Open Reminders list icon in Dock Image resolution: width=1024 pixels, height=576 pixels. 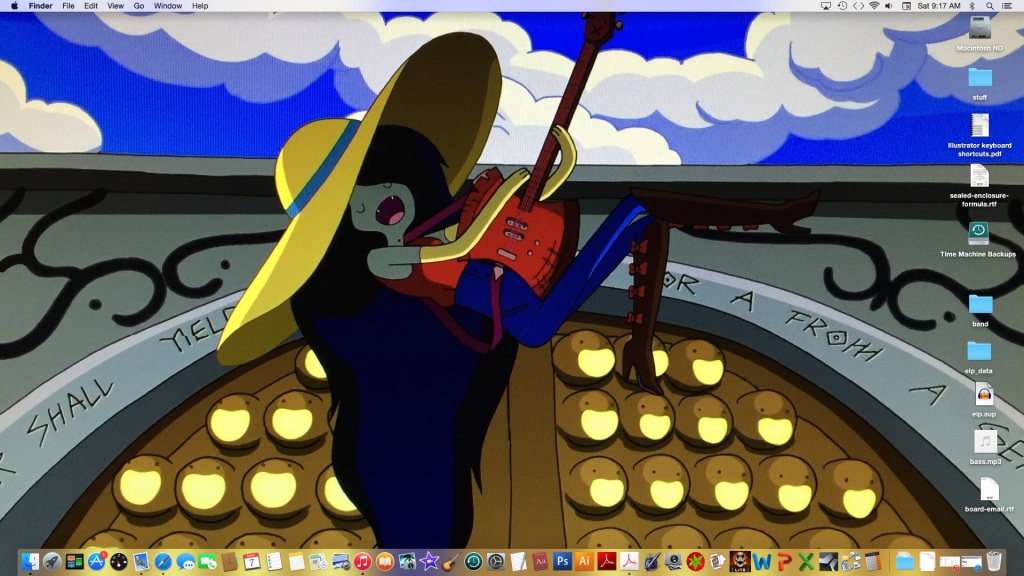(x=274, y=562)
